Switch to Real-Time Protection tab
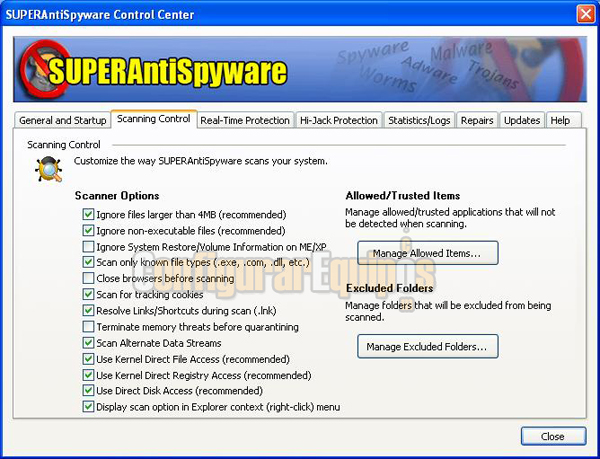The width and height of the screenshot is (600, 459). (245, 120)
